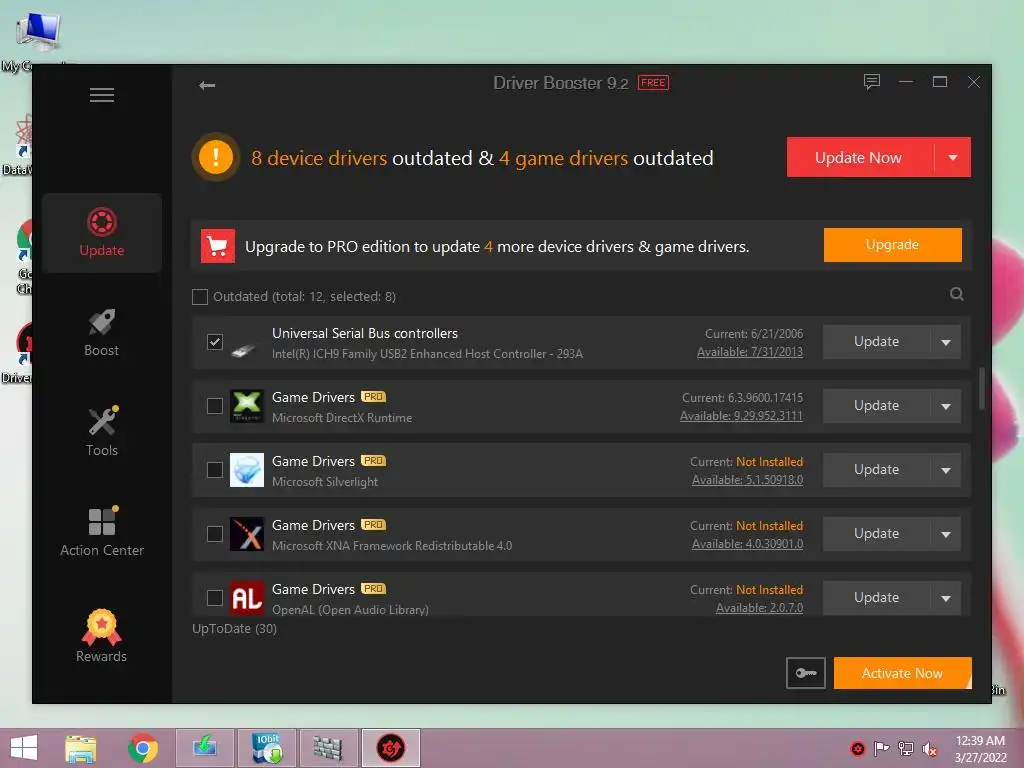The height and width of the screenshot is (768, 1024).
Task: Click the PRO badge on XNA Framework row
Action: pos(374,524)
